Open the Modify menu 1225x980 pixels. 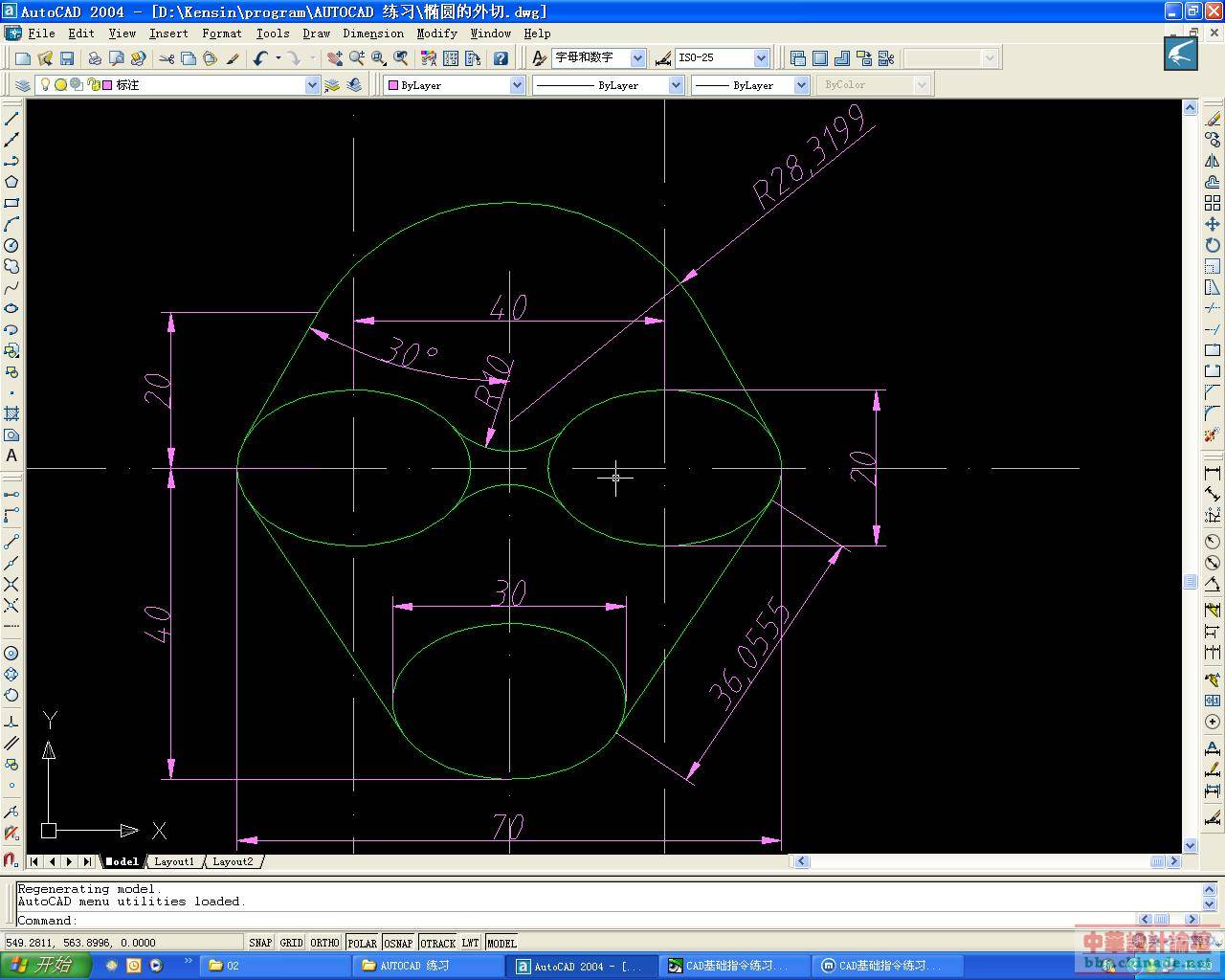[436, 33]
